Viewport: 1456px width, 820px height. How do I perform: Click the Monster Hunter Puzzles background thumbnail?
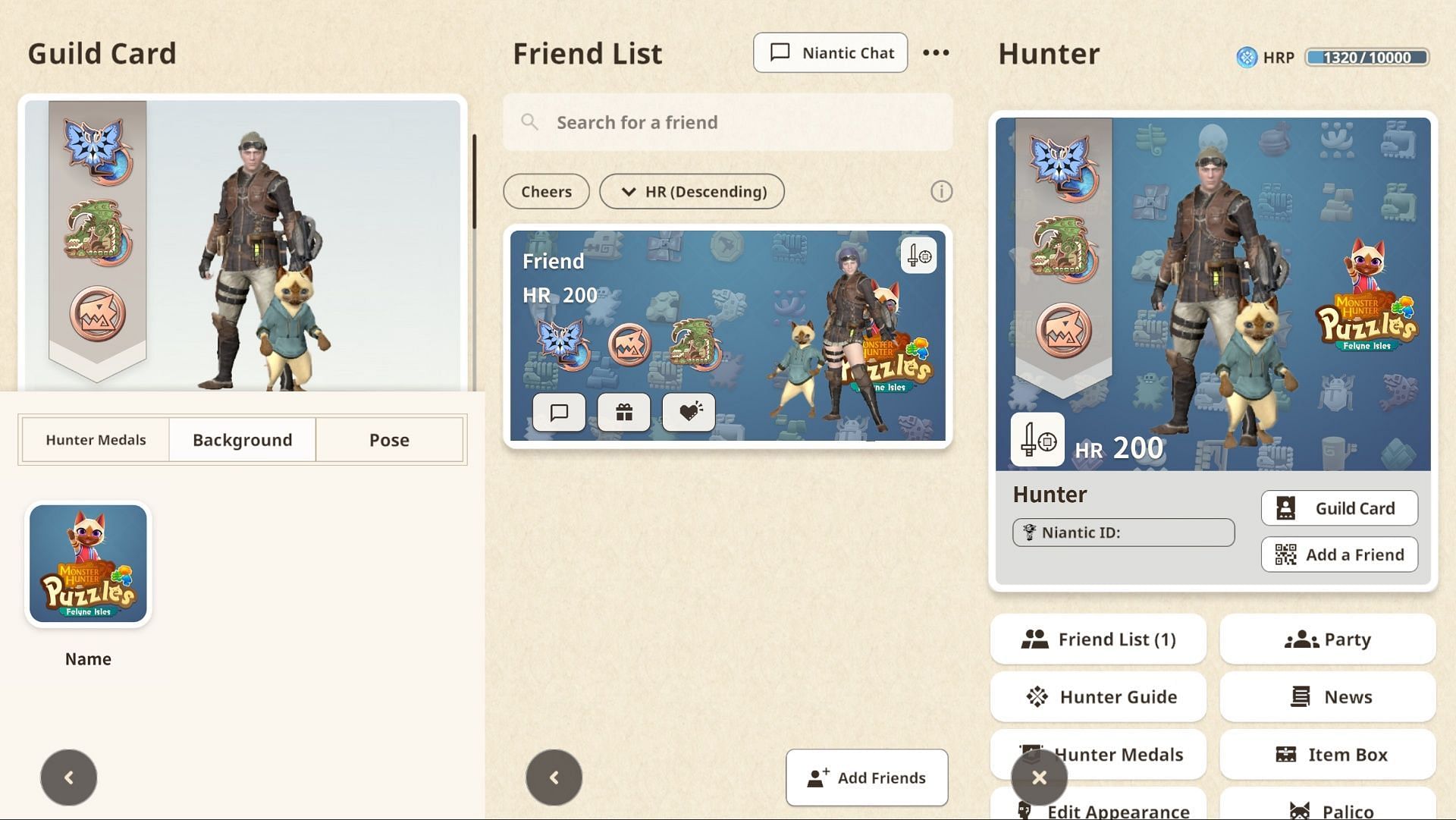pos(88,562)
